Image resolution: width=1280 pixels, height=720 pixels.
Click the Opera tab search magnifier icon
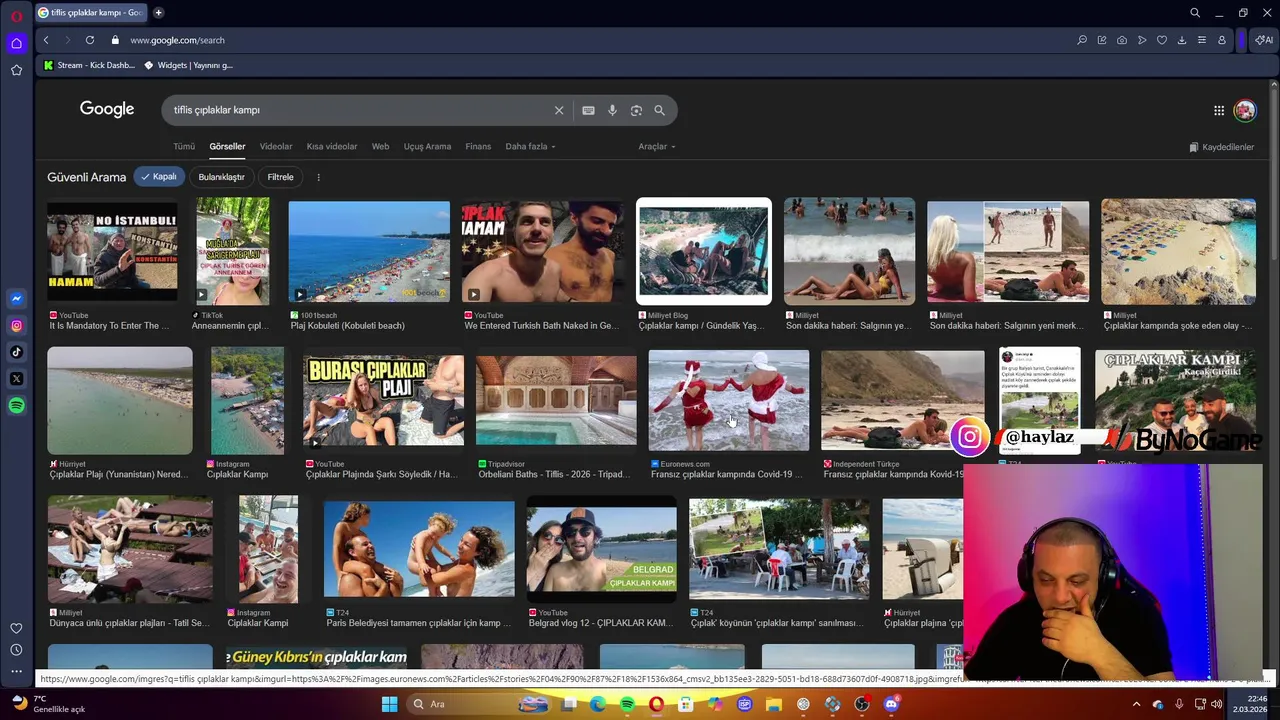(1195, 12)
